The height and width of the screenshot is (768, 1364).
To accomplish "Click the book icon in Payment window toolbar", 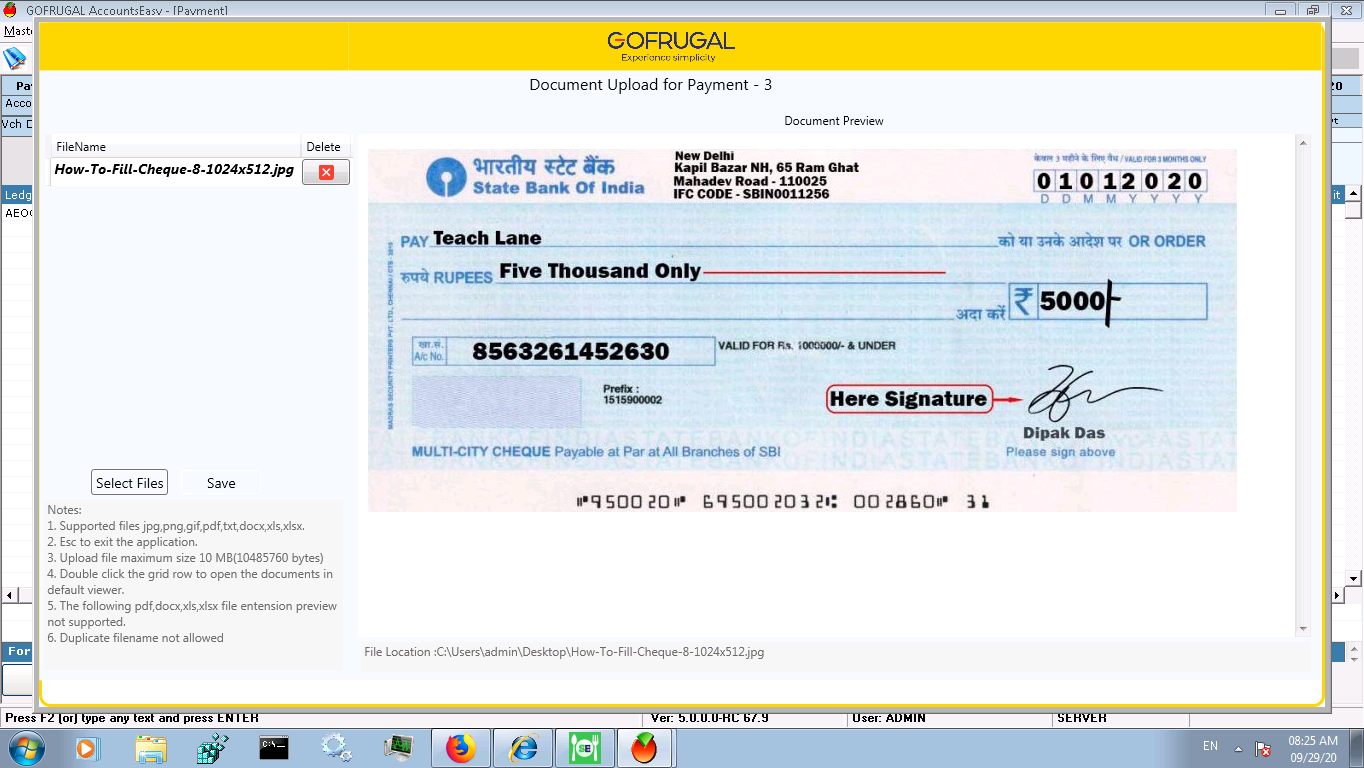I will (x=15, y=58).
